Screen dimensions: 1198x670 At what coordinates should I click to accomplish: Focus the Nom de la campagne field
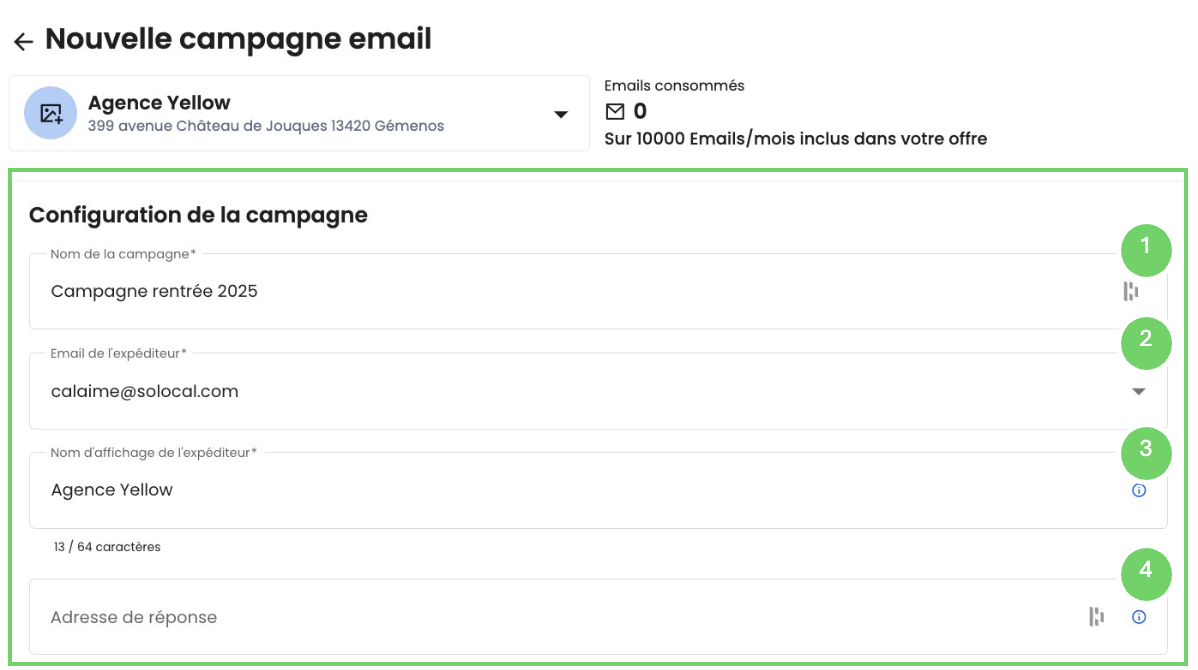(x=500, y=291)
